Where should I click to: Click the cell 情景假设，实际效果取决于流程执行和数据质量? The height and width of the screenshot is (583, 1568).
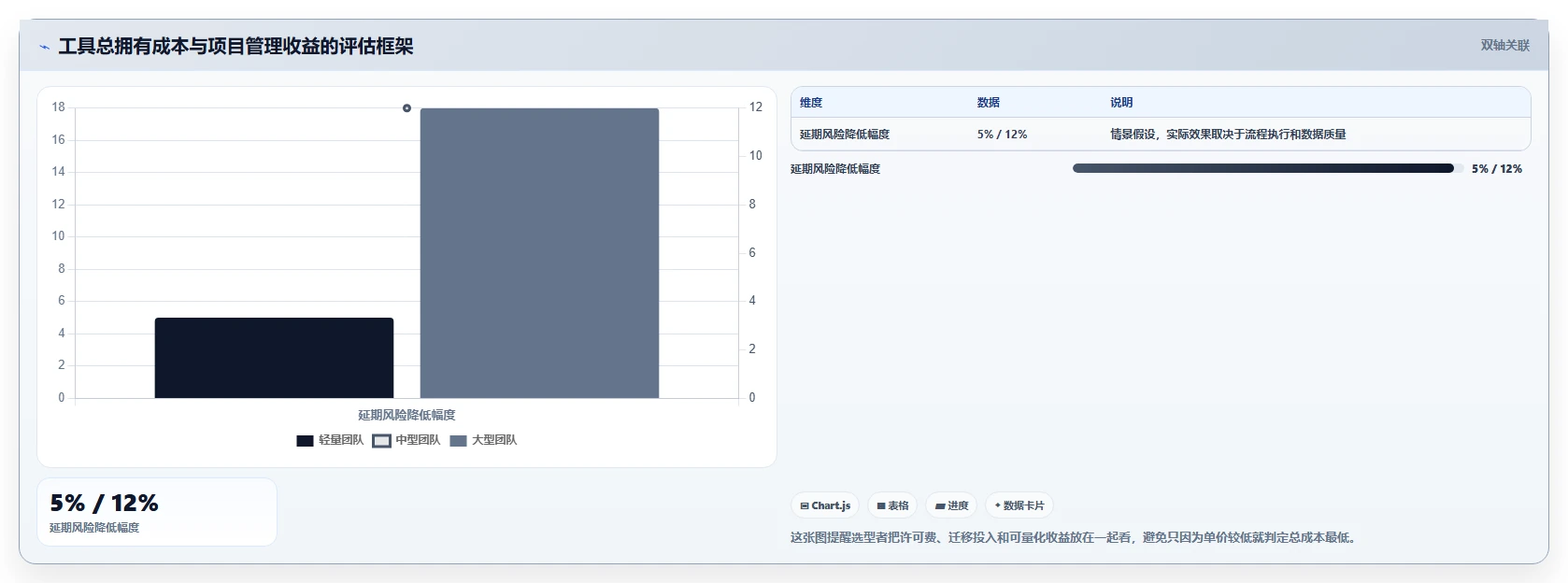pyautogui.click(x=1228, y=135)
